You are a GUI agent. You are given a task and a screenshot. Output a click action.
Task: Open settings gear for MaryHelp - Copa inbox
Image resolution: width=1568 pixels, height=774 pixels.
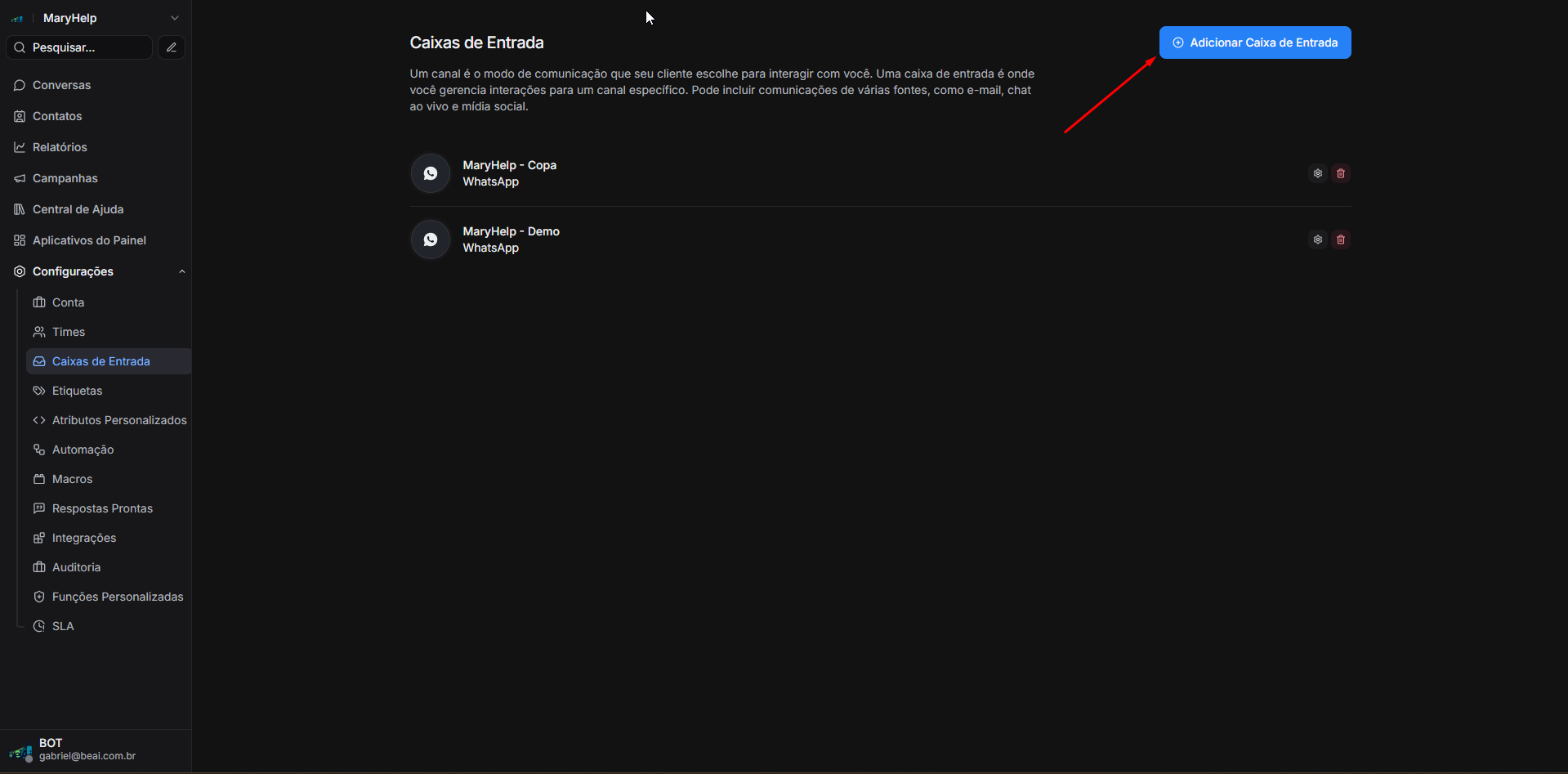1317,173
